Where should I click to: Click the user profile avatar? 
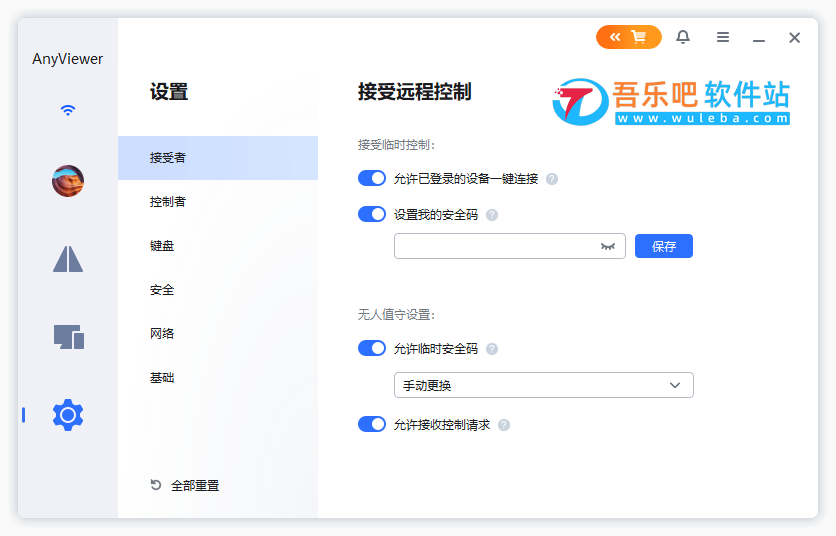[x=68, y=181]
